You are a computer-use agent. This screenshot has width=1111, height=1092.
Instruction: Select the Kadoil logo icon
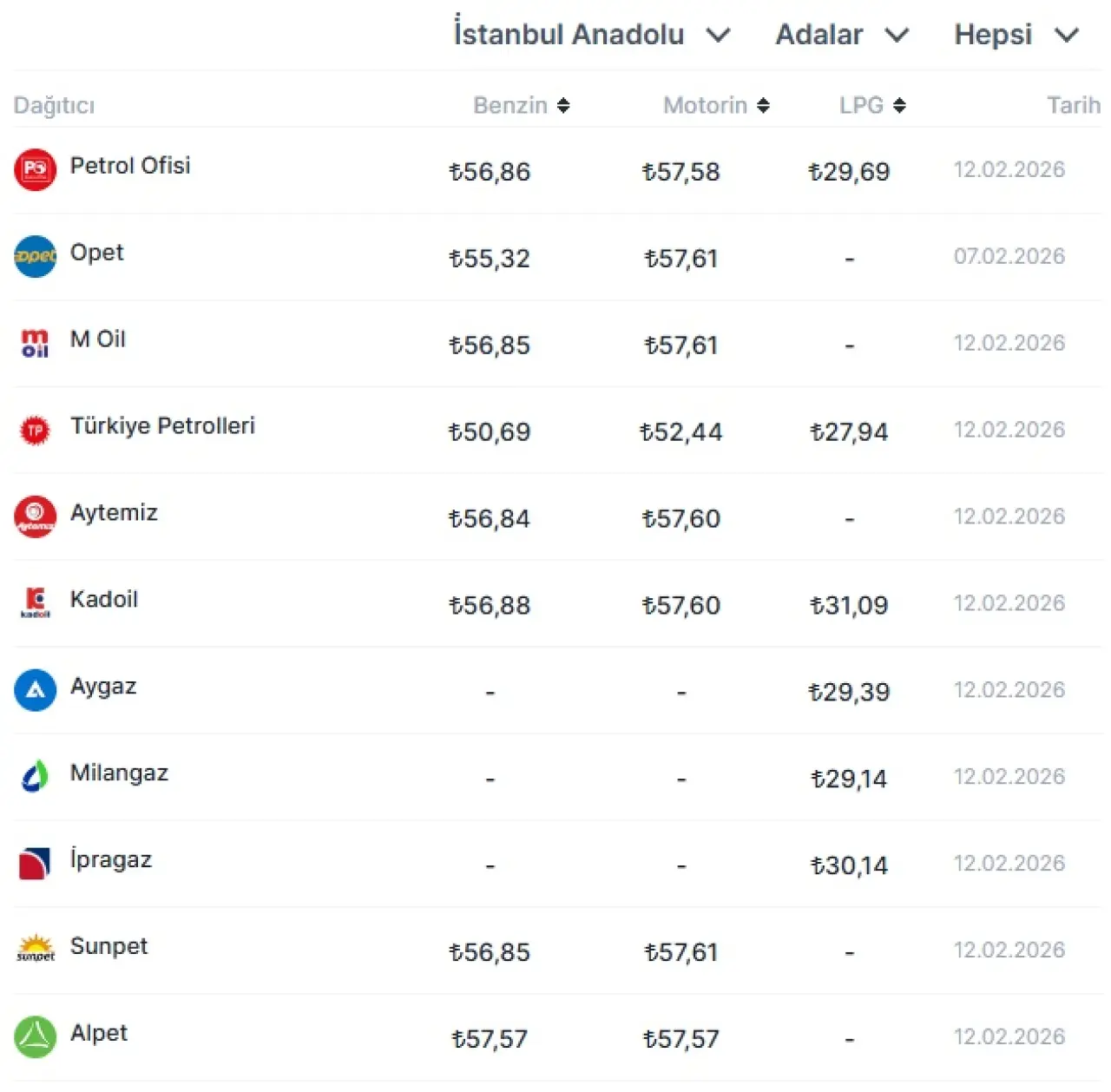[x=35, y=602]
